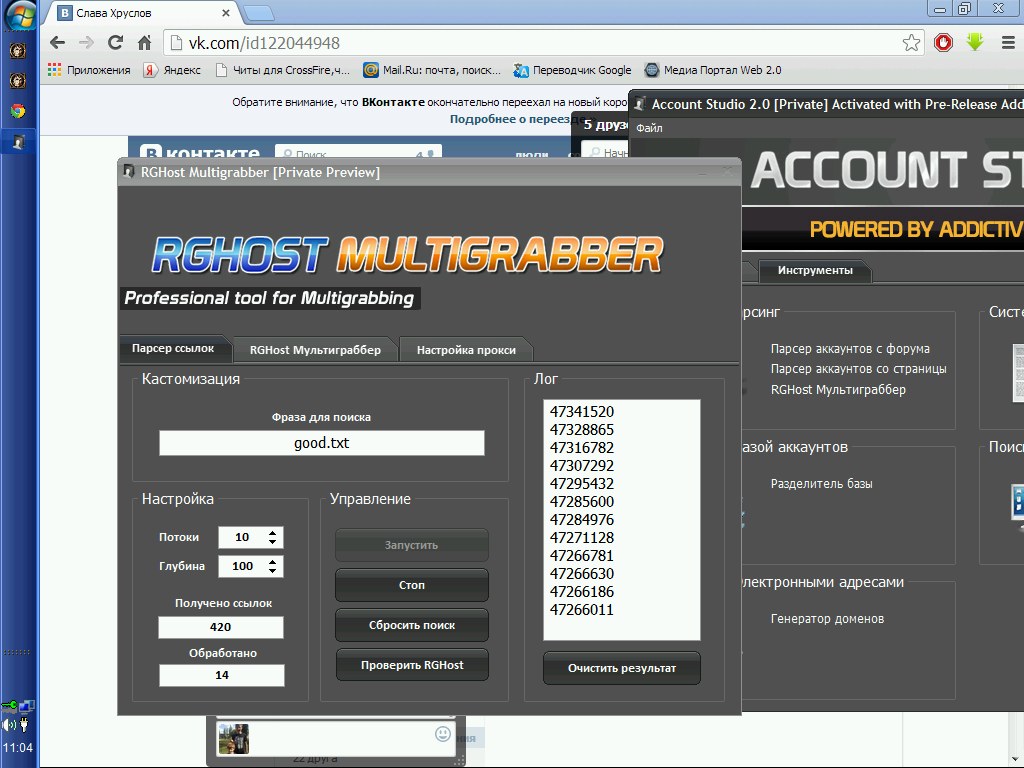Select log entry 47284976
This screenshot has height=768, width=1024.
point(582,520)
